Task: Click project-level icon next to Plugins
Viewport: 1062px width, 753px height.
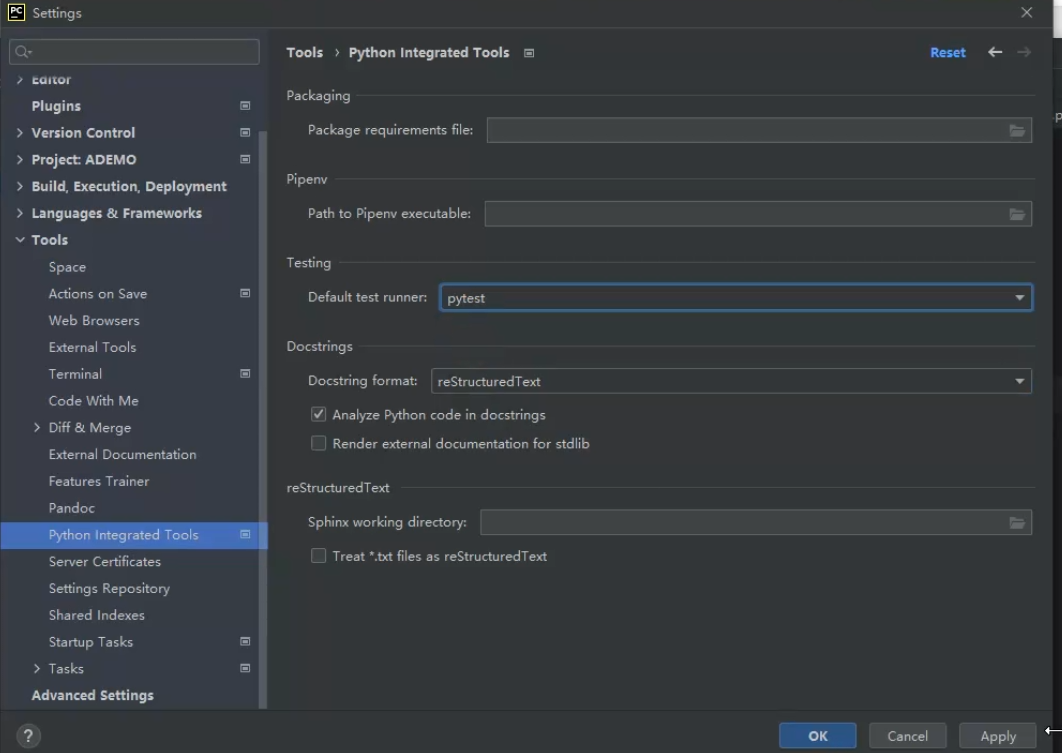Action: [245, 106]
